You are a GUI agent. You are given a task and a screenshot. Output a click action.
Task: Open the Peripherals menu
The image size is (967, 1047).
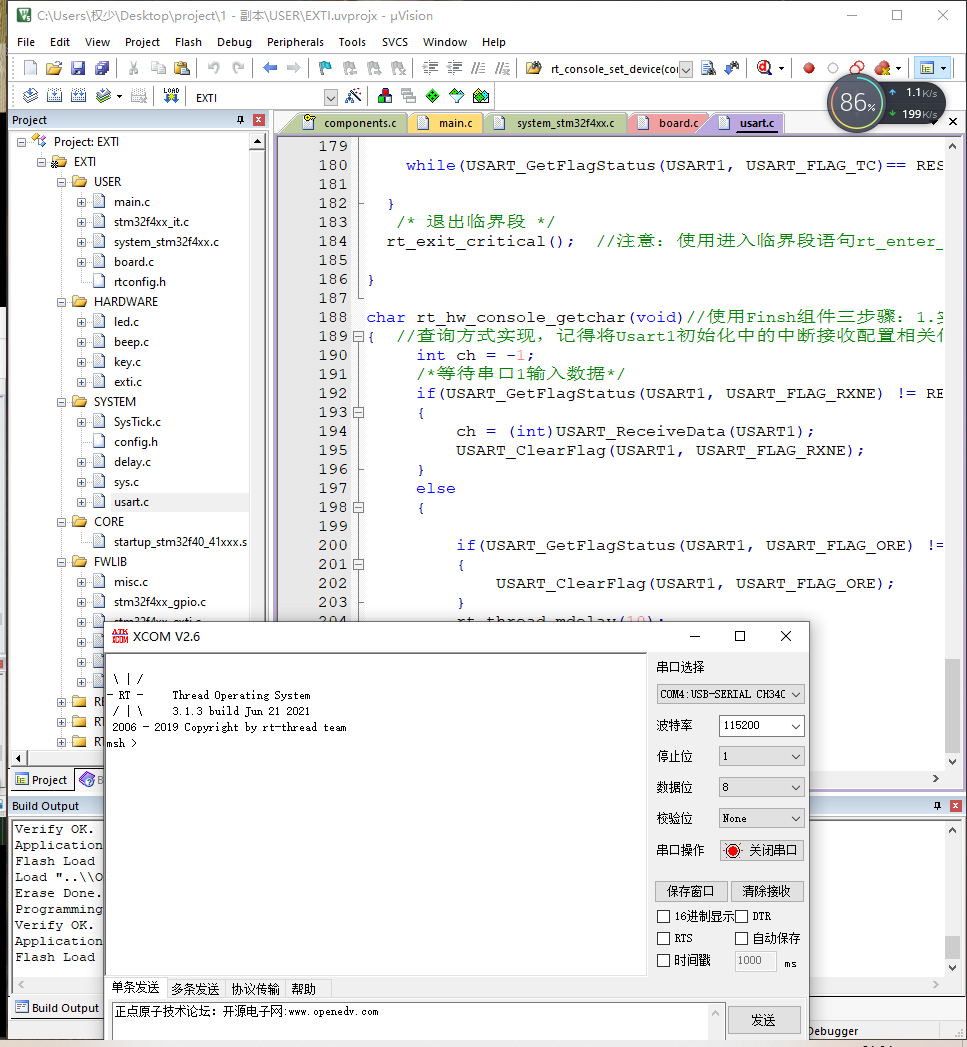tap(295, 42)
